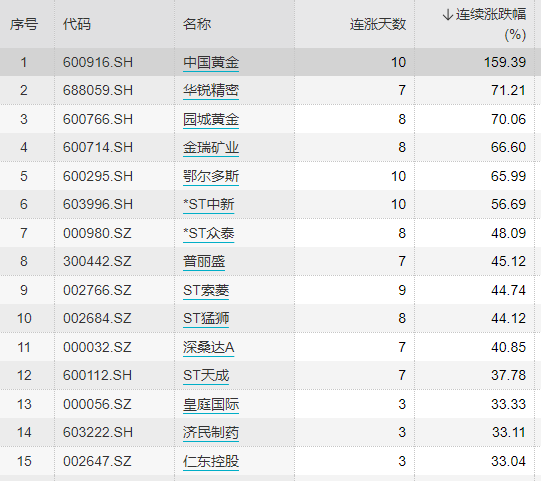Sort by the 连续涨跌幅 descending arrow
This screenshot has width=541, height=481.
pyautogui.click(x=447, y=14)
